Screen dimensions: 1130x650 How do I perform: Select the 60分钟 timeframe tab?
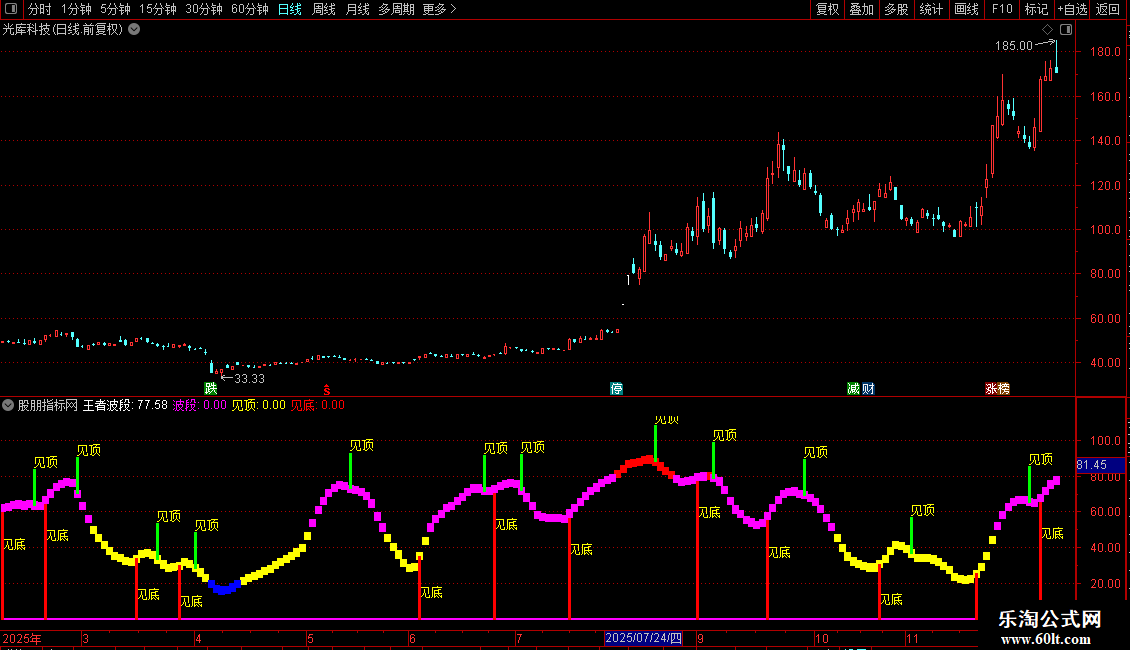249,9
